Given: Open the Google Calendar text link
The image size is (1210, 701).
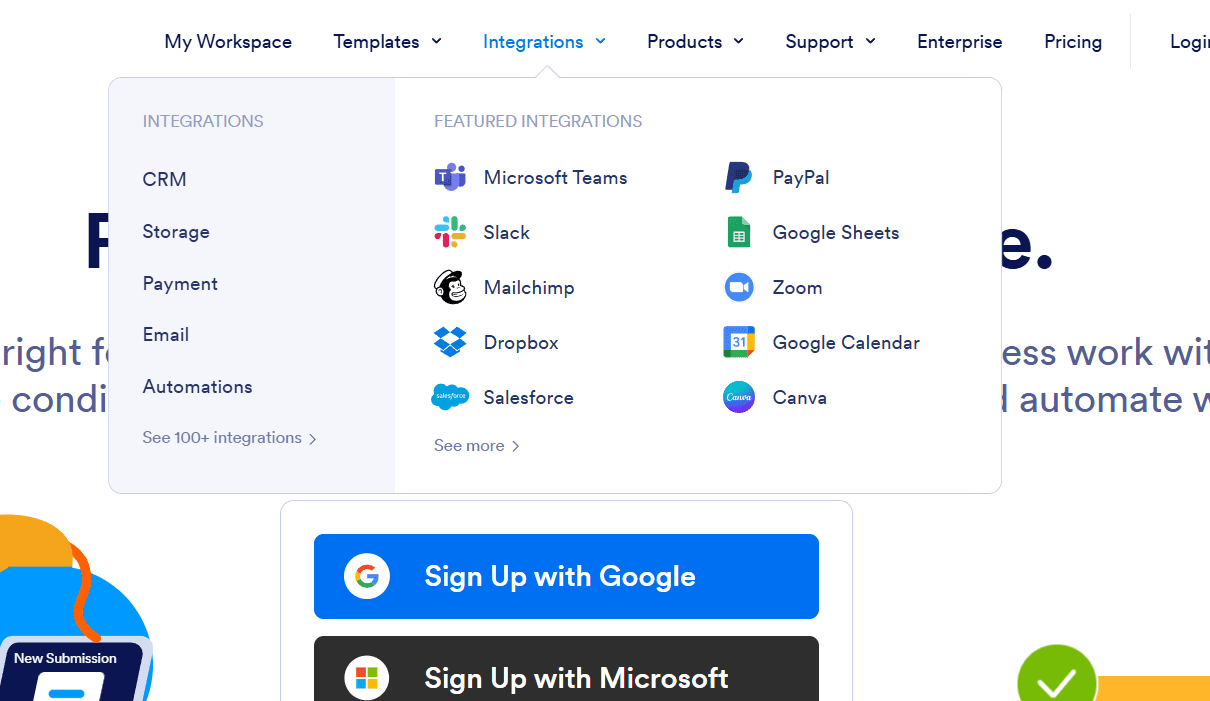Looking at the screenshot, I should click(846, 342).
